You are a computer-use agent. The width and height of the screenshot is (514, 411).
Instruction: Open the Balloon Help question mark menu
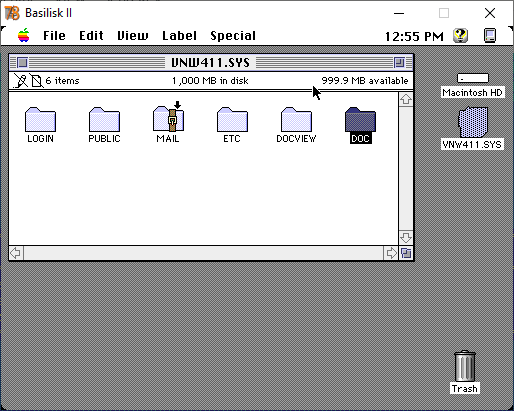(460, 35)
